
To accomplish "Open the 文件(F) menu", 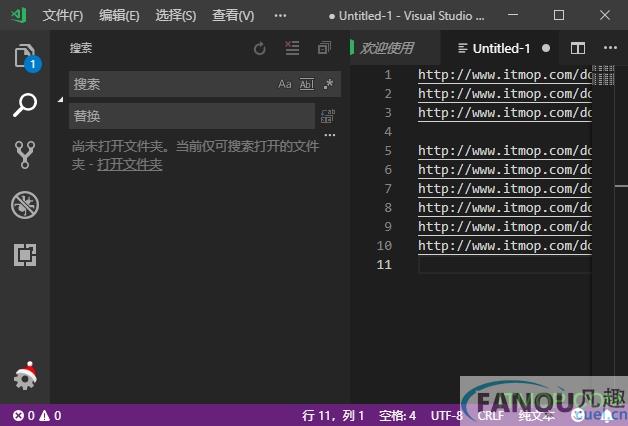I will pyautogui.click(x=63, y=16).
